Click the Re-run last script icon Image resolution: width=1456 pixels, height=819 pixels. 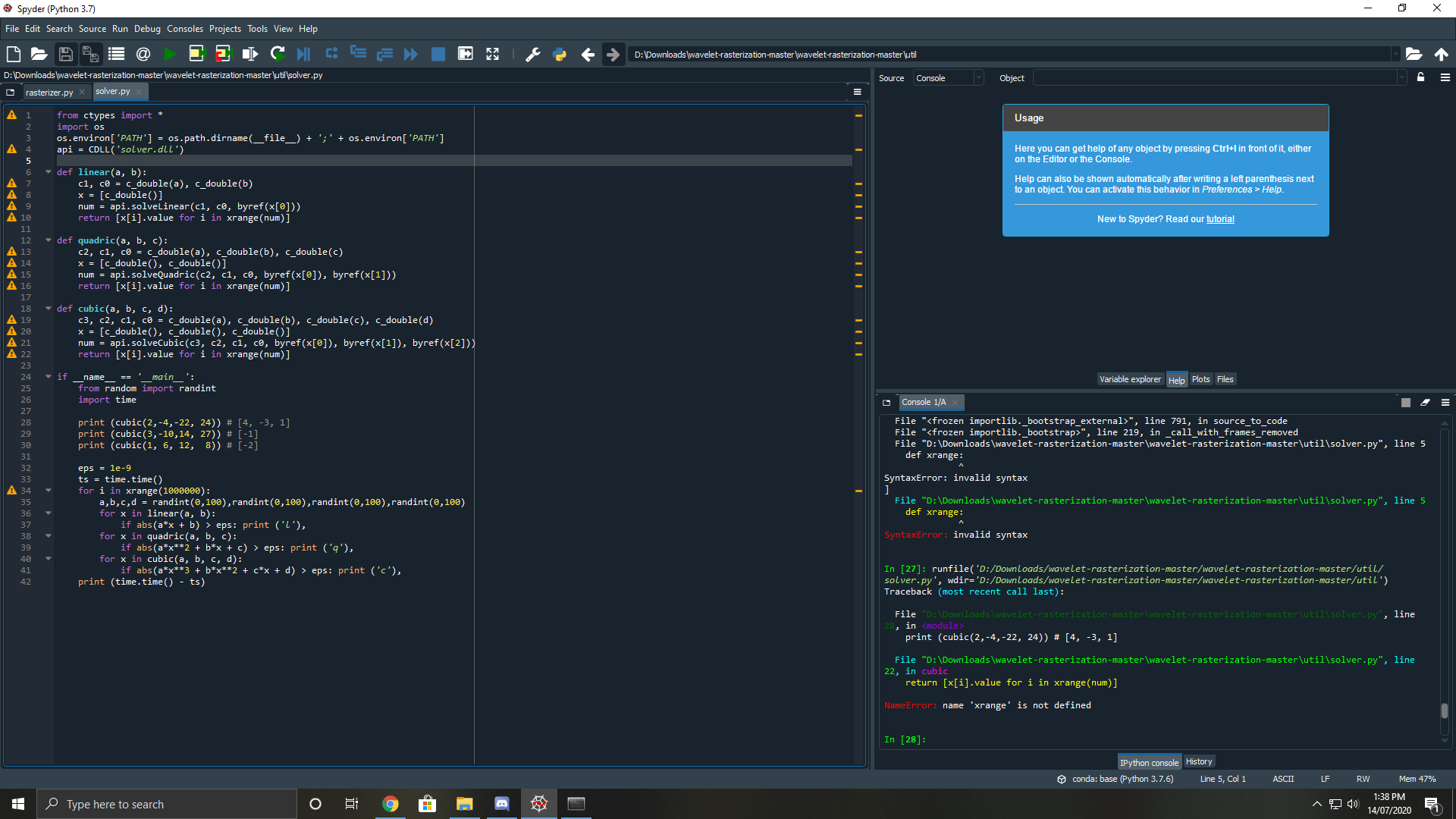coord(277,54)
